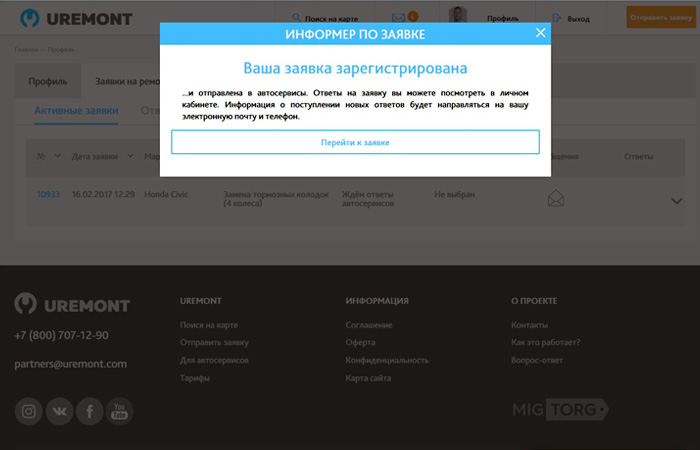Switch to the 'Профиль' tab
The height and width of the screenshot is (450, 700).
tap(48, 81)
